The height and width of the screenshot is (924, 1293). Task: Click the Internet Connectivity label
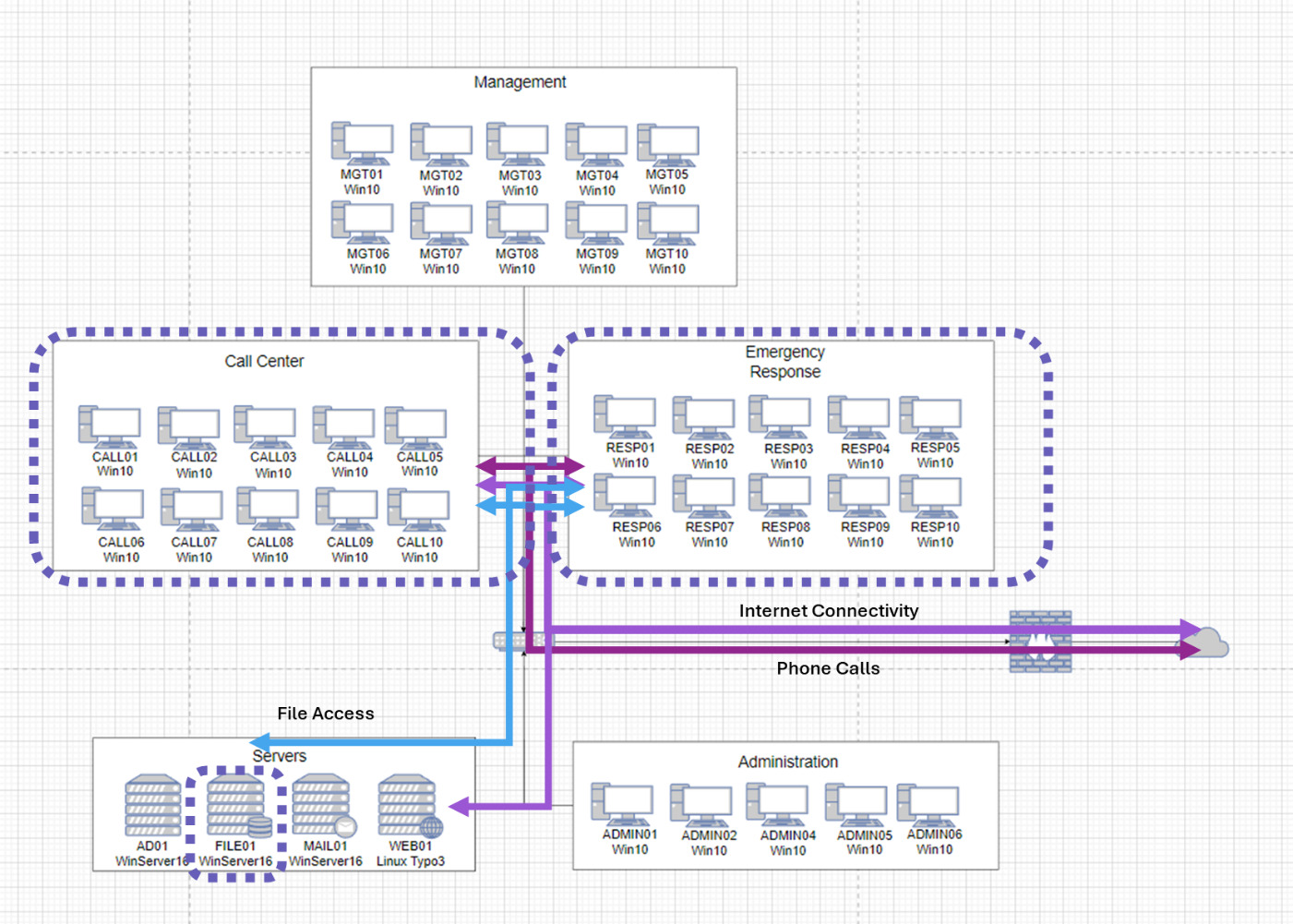(x=828, y=610)
